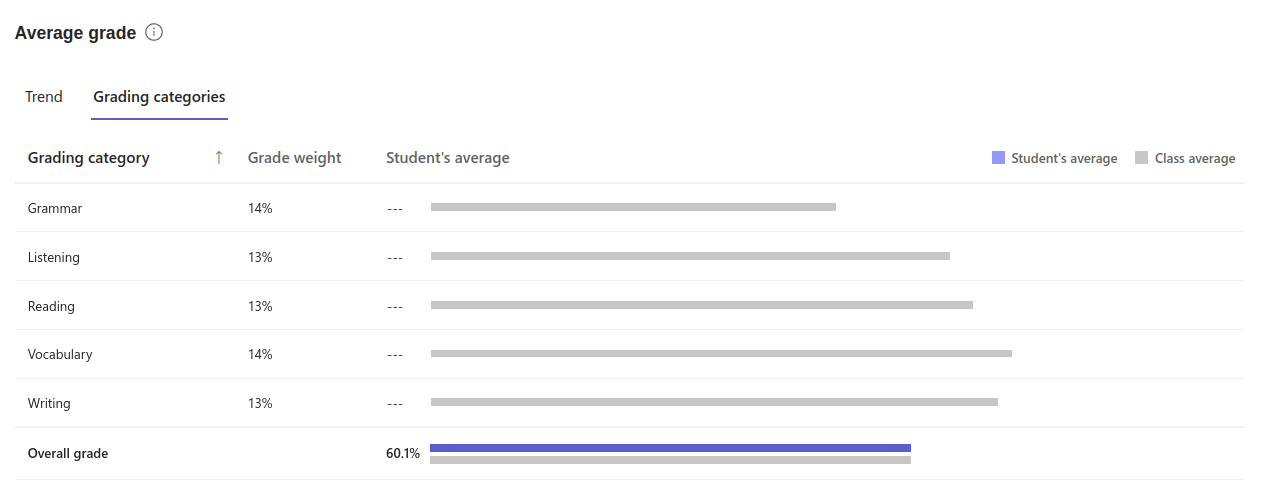Select the Listening category row
The height and width of the screenshot is (487, 1275).
click(629, 257)
